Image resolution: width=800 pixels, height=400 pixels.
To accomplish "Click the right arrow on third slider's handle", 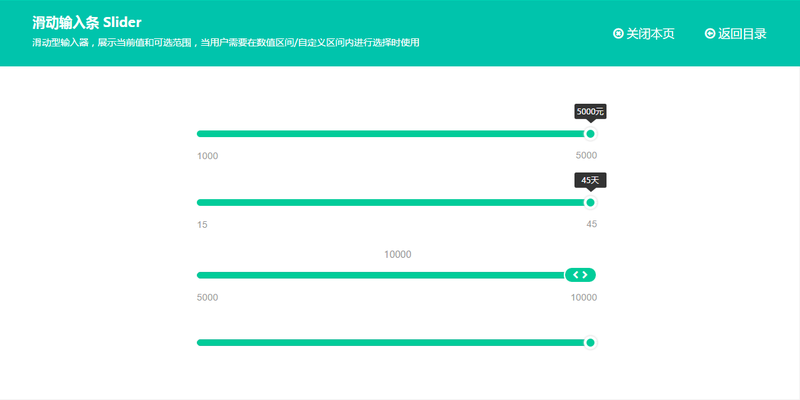I will click(x=586, y=275).
